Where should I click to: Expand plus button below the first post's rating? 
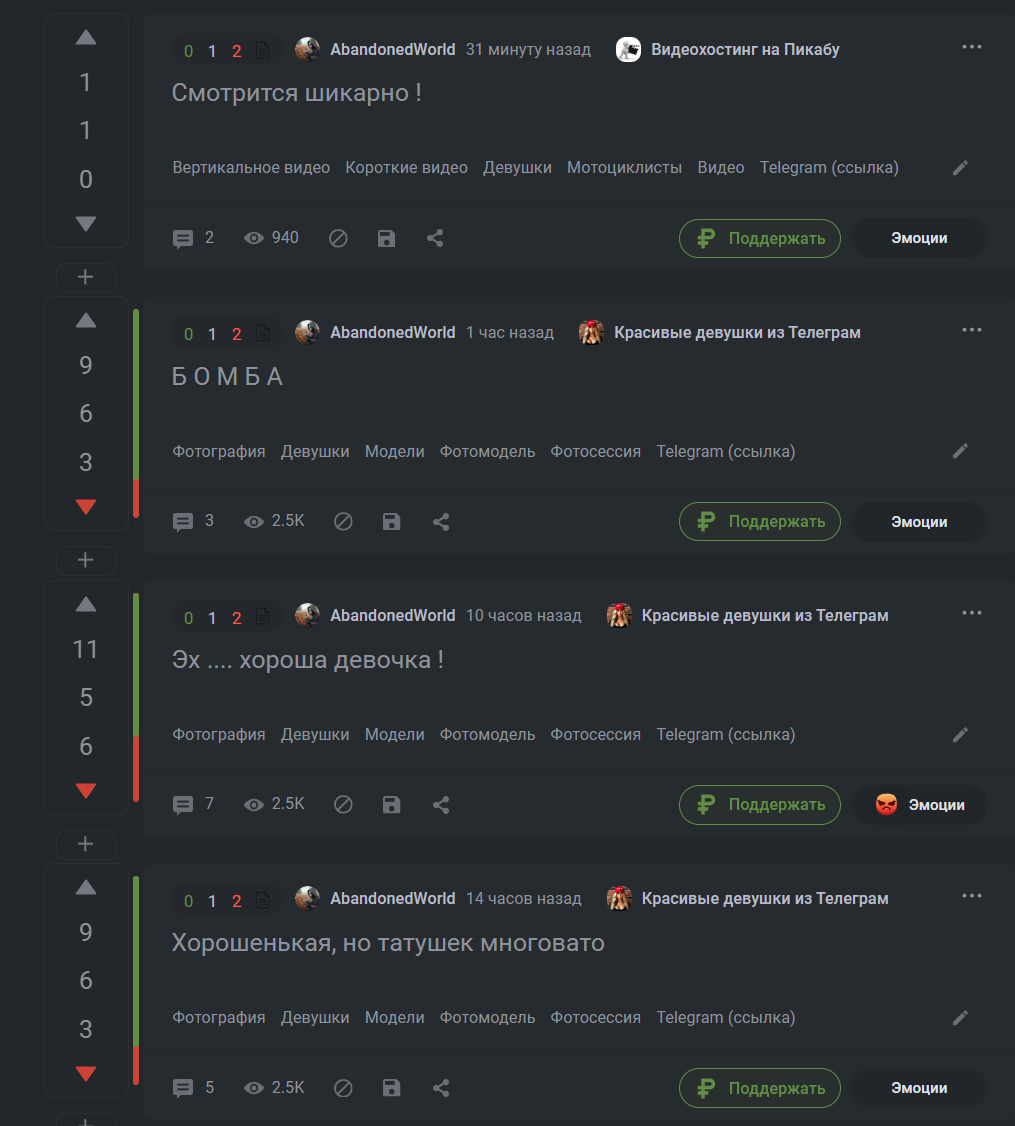(x=85, y=277)
